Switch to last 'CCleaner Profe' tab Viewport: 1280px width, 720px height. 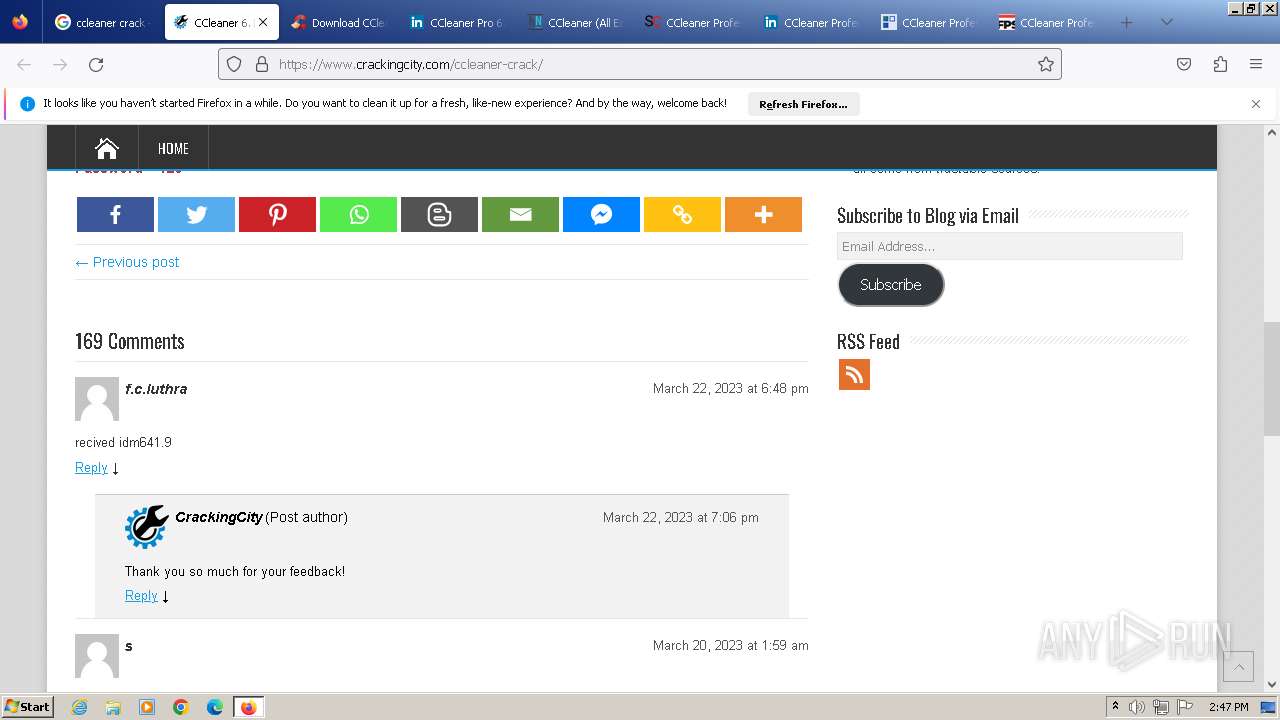[1046, 22]
